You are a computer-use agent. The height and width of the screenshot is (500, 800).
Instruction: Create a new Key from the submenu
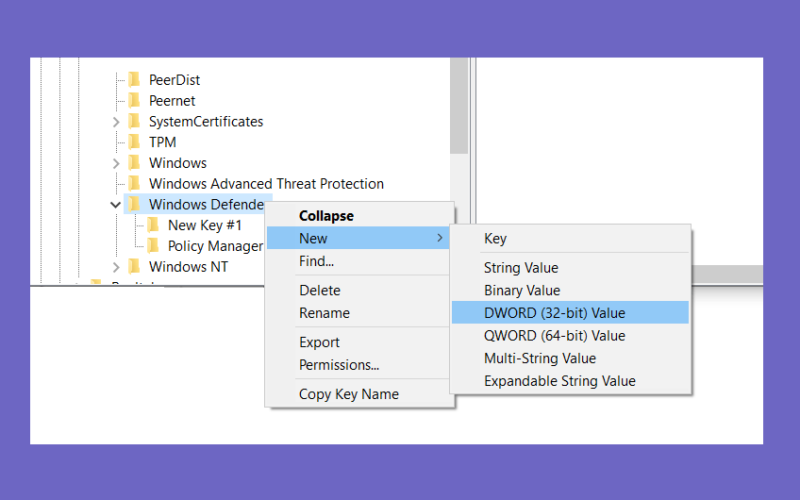click(570, 238)
